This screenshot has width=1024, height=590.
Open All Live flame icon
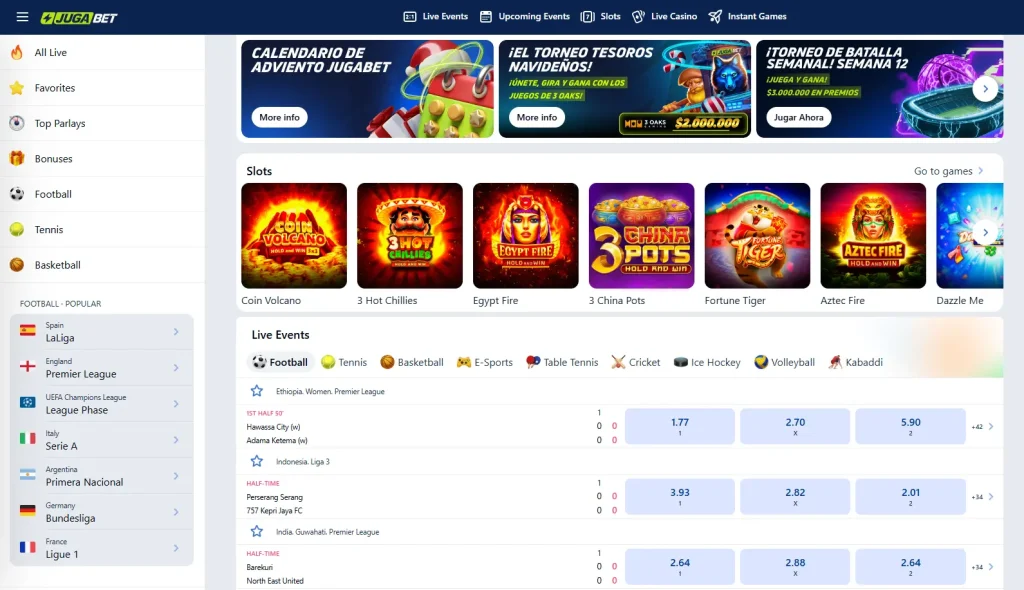tap(17, 52)
